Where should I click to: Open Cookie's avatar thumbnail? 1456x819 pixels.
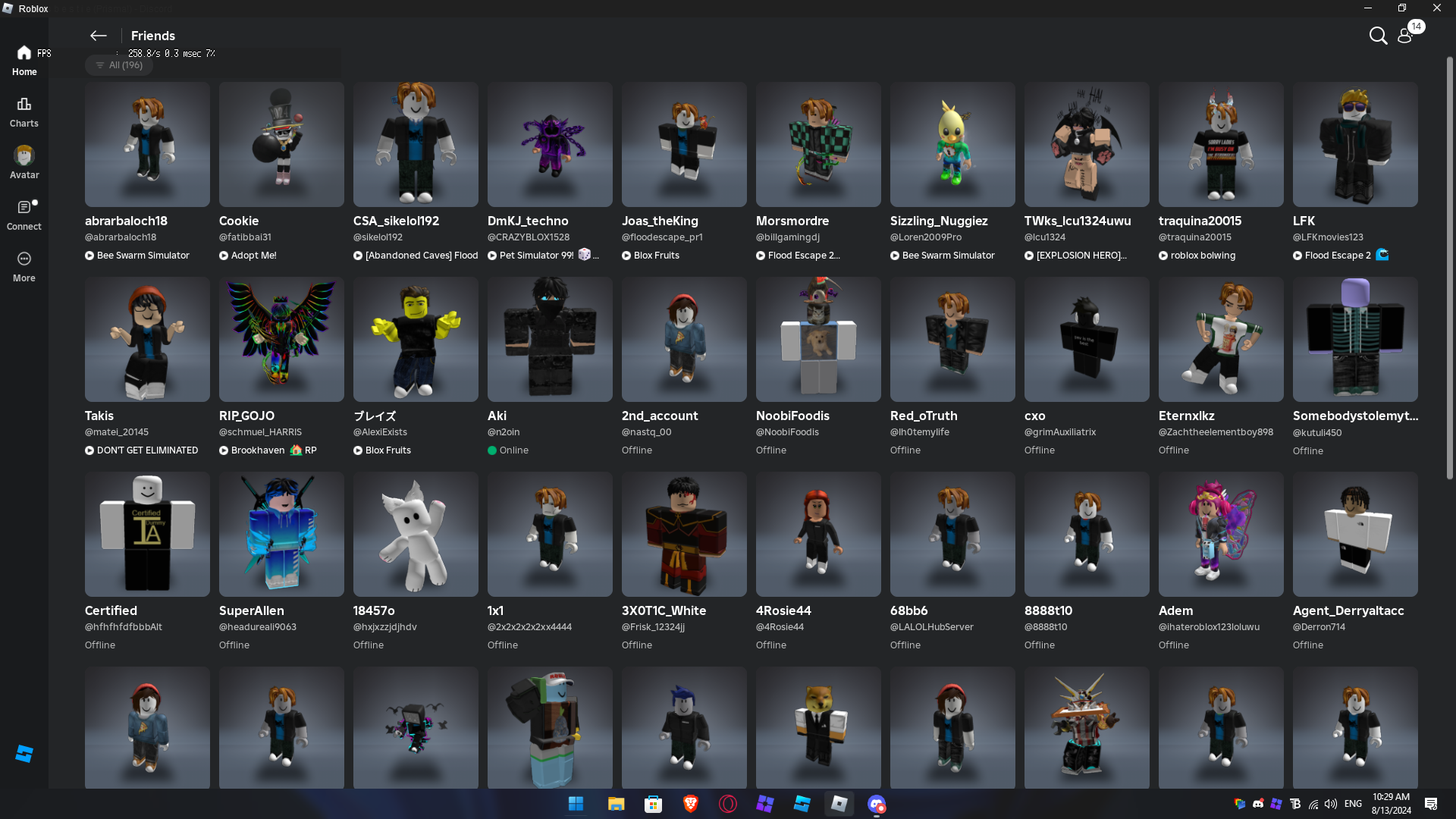pos(281,144)
